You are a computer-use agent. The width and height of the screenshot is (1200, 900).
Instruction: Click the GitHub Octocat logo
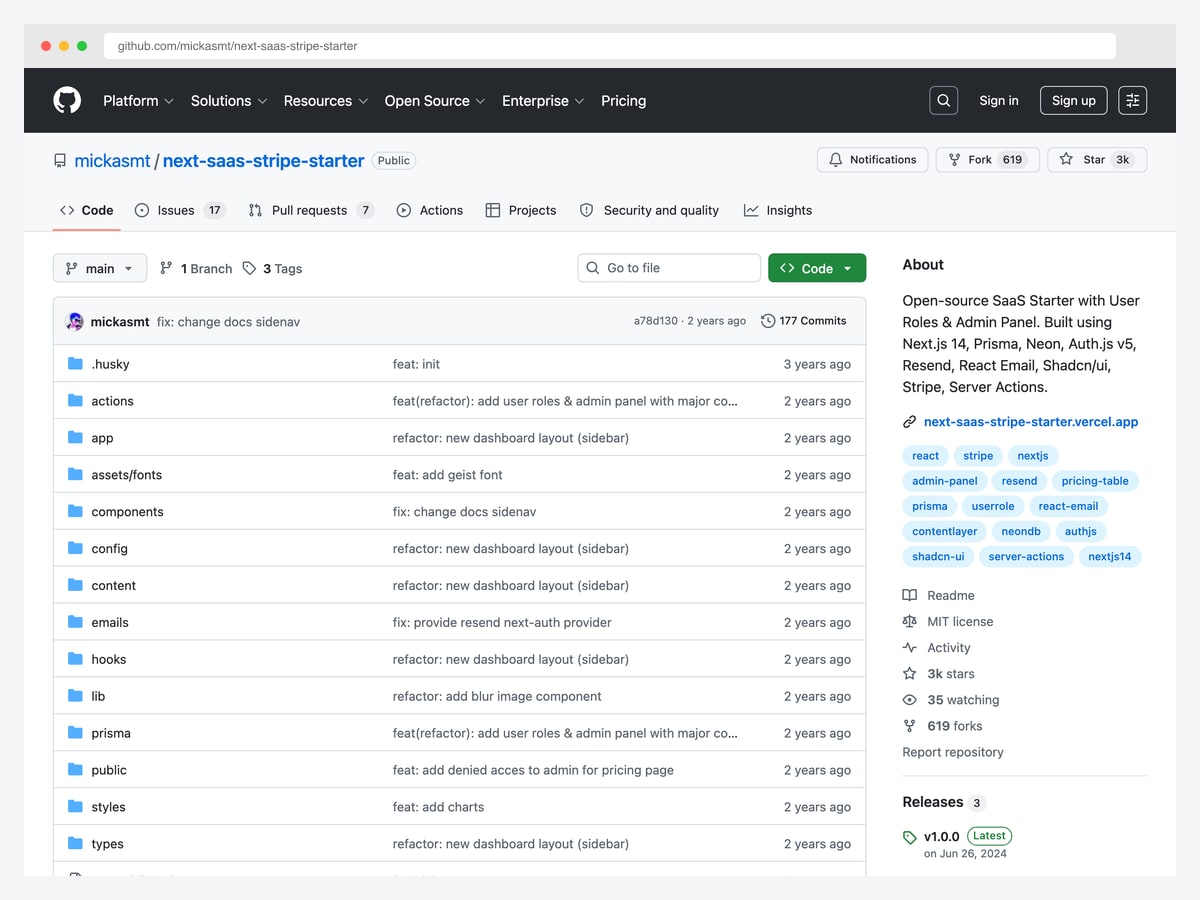coord(67,100)
